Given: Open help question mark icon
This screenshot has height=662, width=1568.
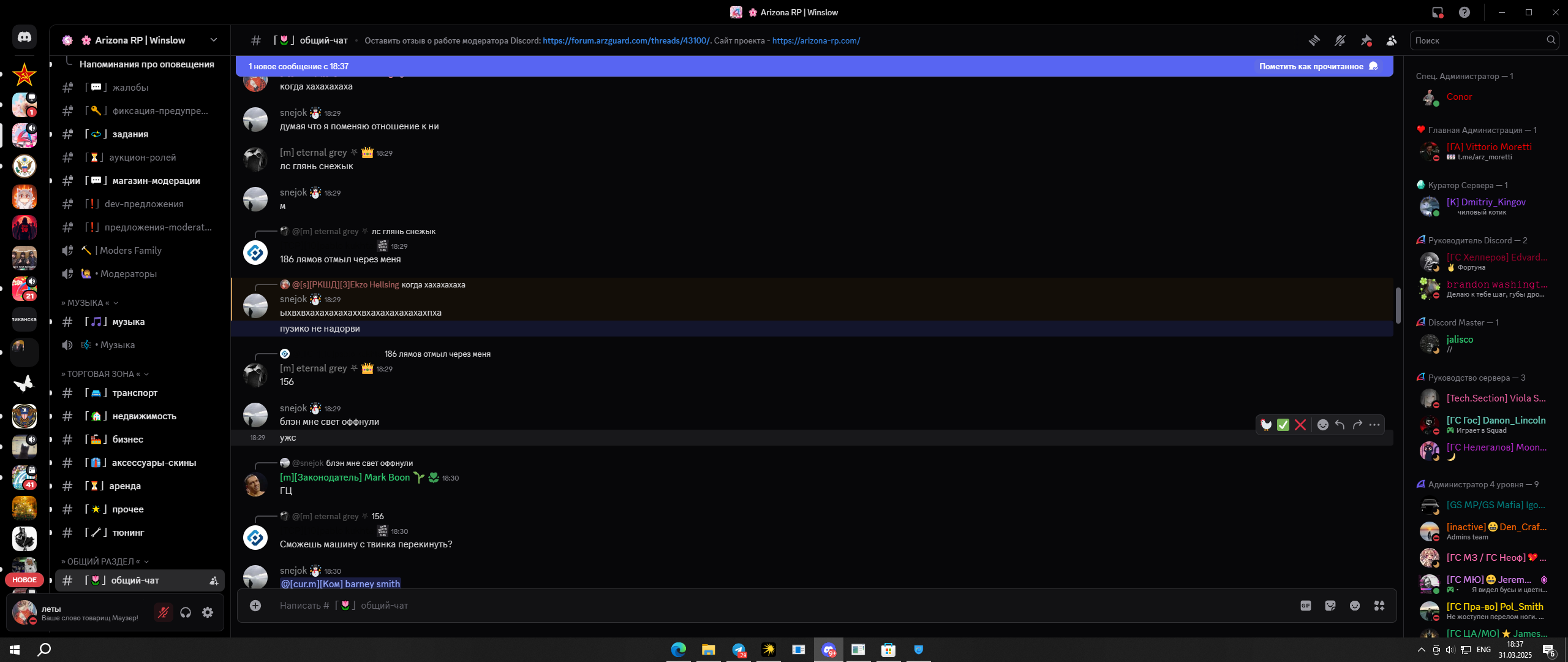Looking at the screenshot, I should pos(1464,12).
